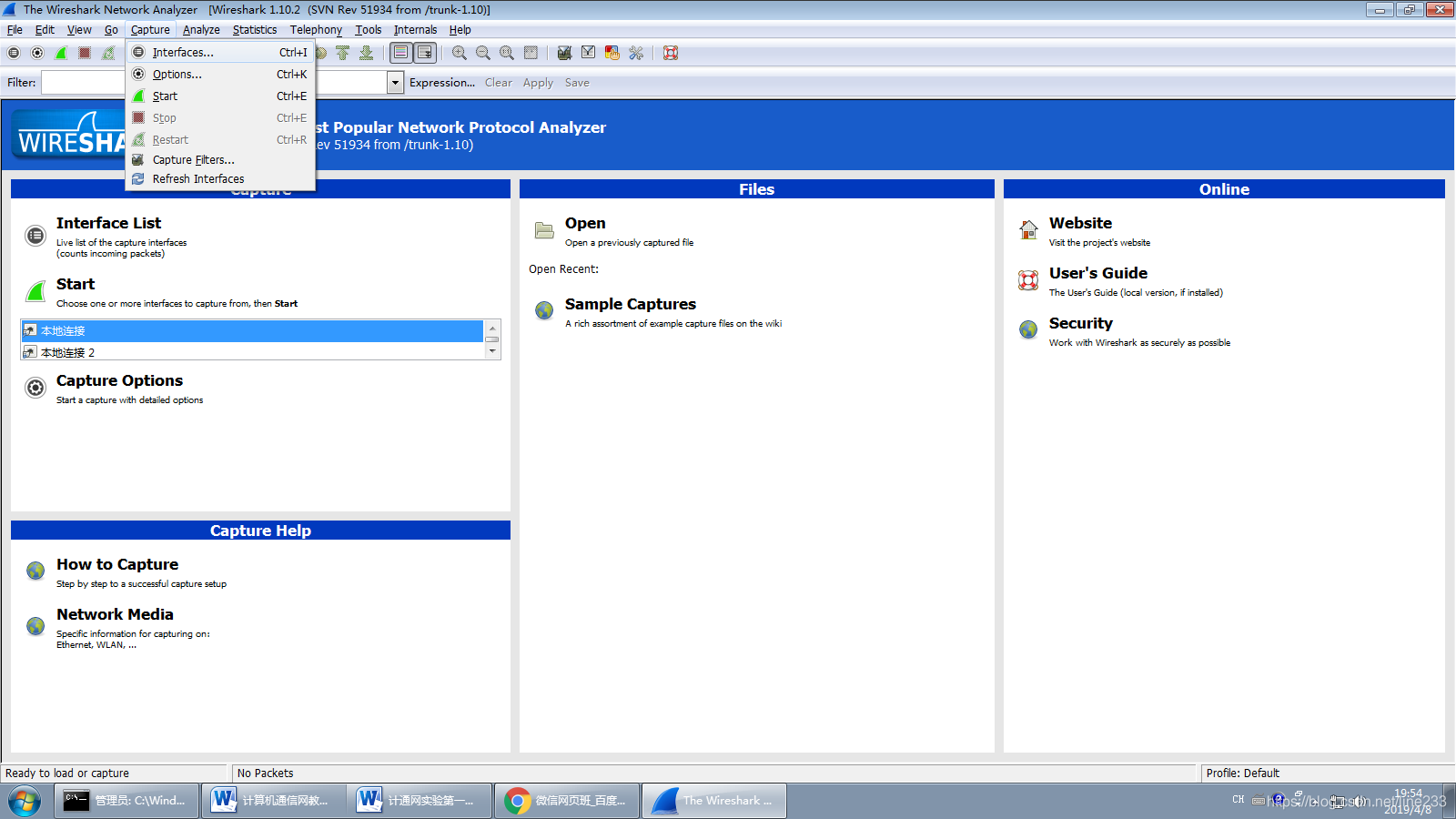Viewport: 1456px width, 819px height.
Task: Open the Telephony menu
Action: click(316, 30)
